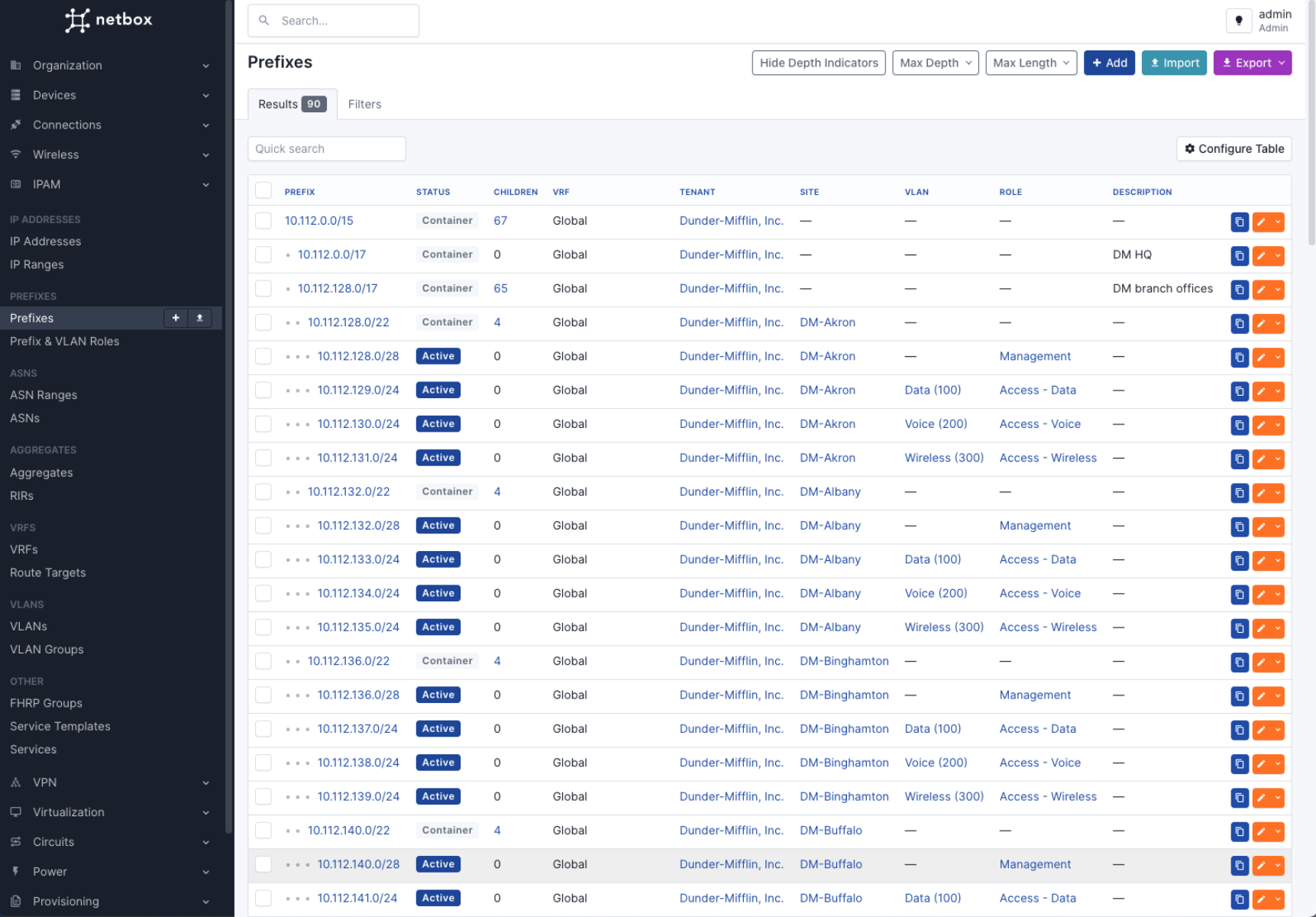Image resolution: width=1316 pixels, height=917 pixels.
Task: Click the copy icon for prefix 10.112.0.0/15
Action: click(1239, 222)
